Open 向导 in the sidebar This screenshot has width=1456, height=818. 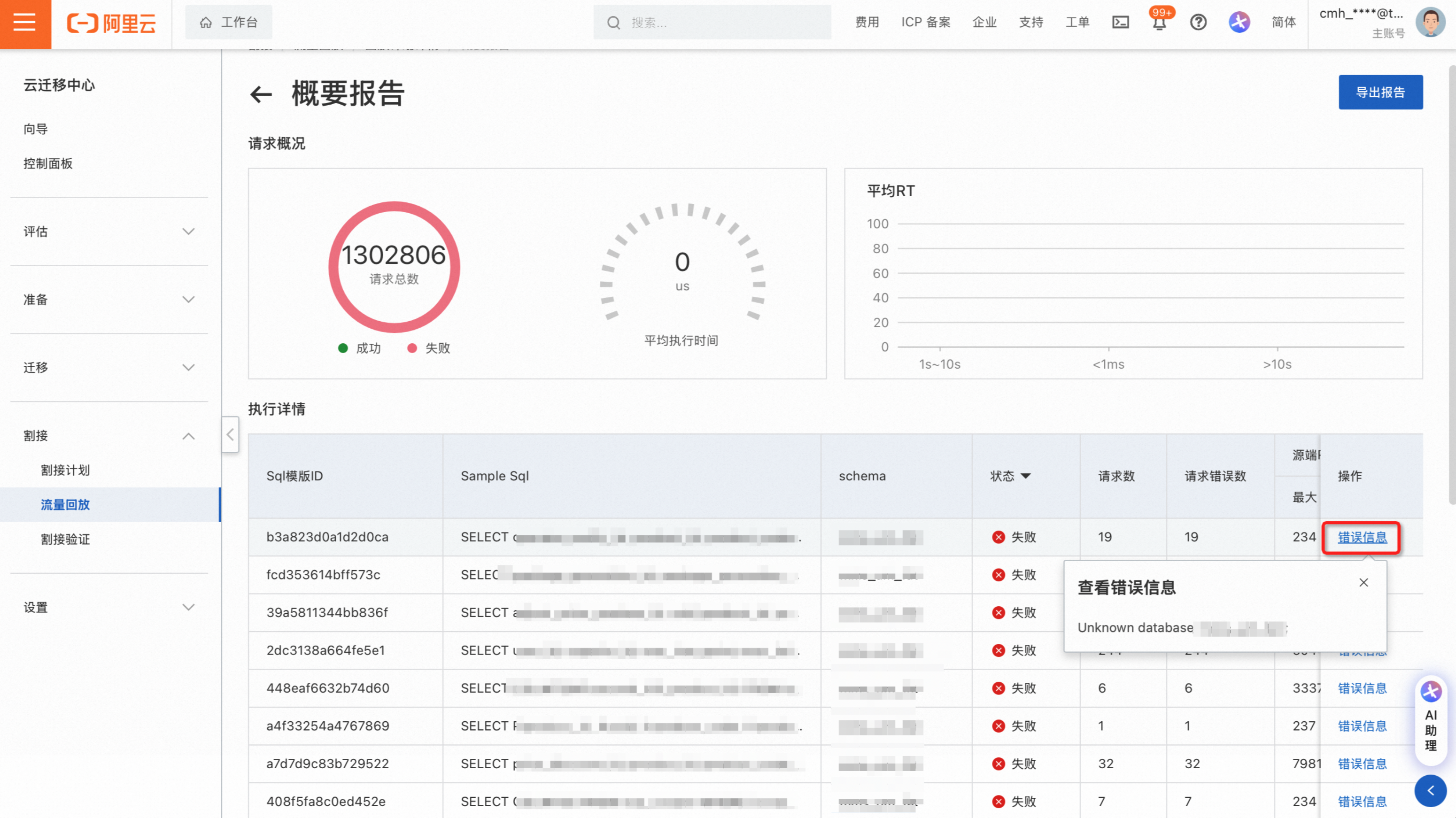(x=36, y=129)
